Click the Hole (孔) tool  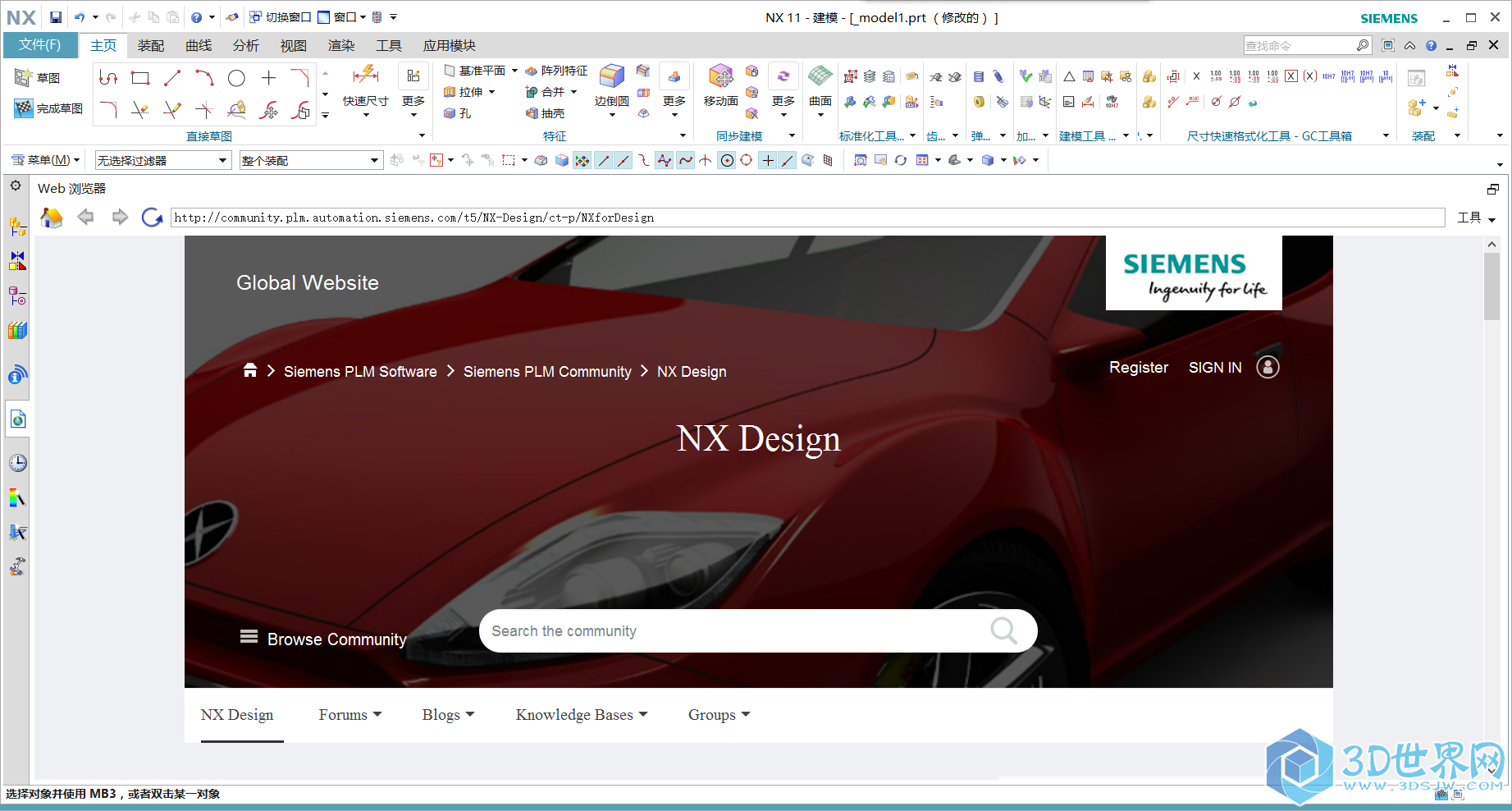click(x=458, y=113)
